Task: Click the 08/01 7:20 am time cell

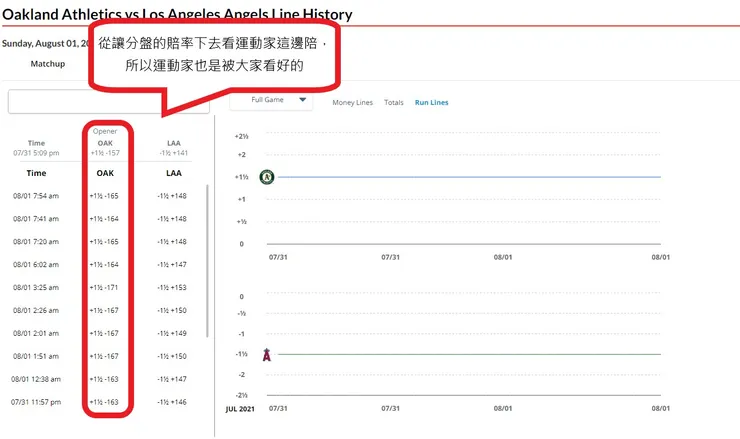Action: pos(36,242)
